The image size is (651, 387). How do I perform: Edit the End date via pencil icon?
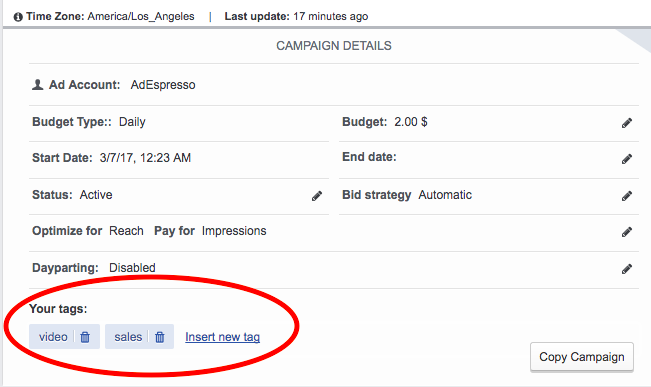(x=627, y=159)
